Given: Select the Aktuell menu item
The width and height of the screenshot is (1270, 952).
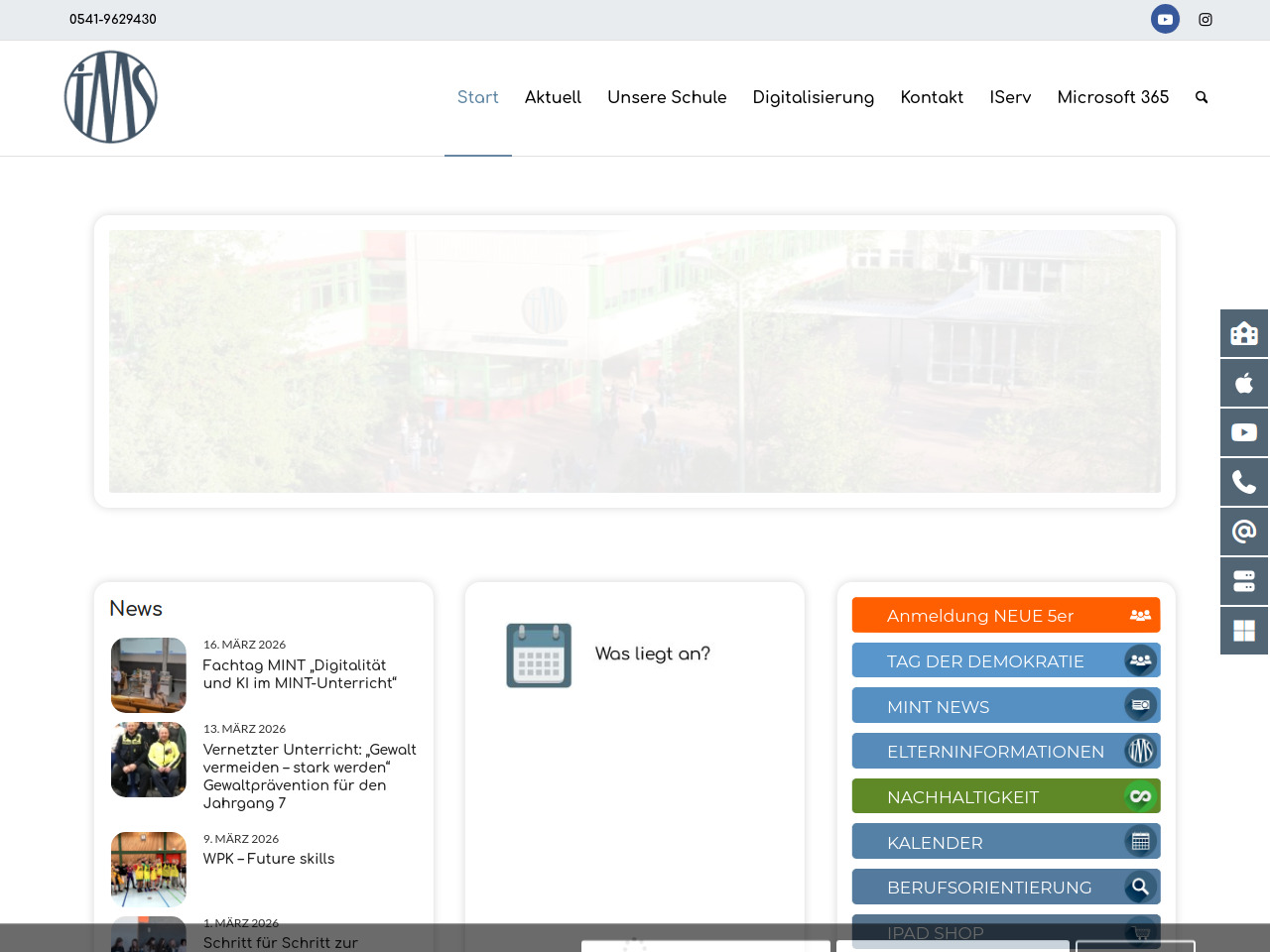Looking at the screenshot, I should click(553, 97).
